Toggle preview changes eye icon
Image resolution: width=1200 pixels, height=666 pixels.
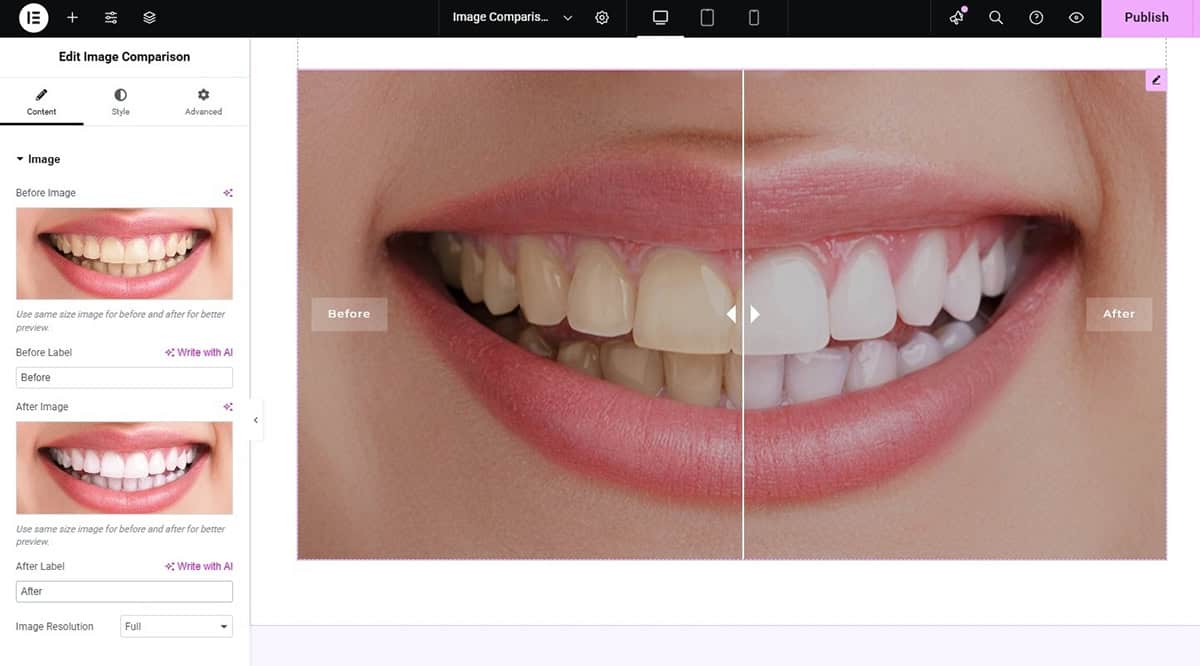point(1076,18)
